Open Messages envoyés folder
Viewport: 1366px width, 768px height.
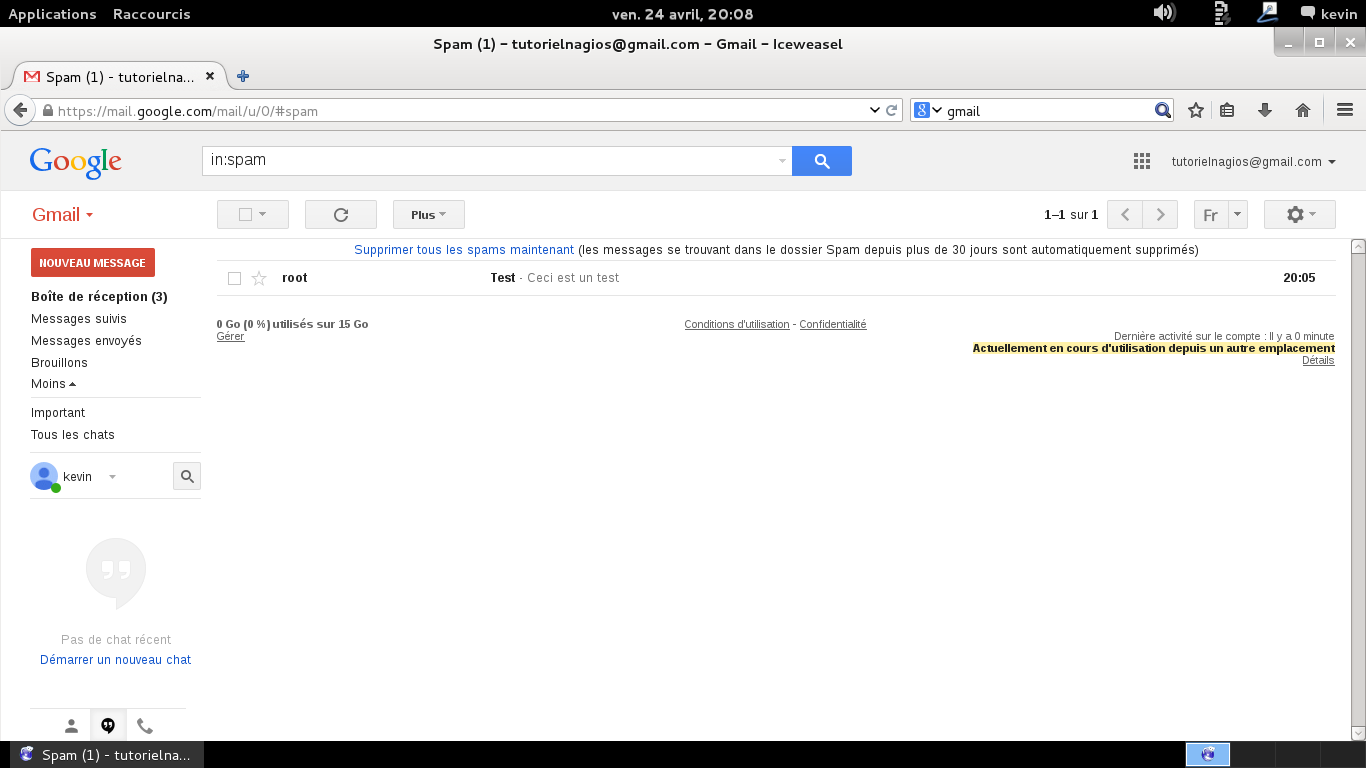coord(86,341)
